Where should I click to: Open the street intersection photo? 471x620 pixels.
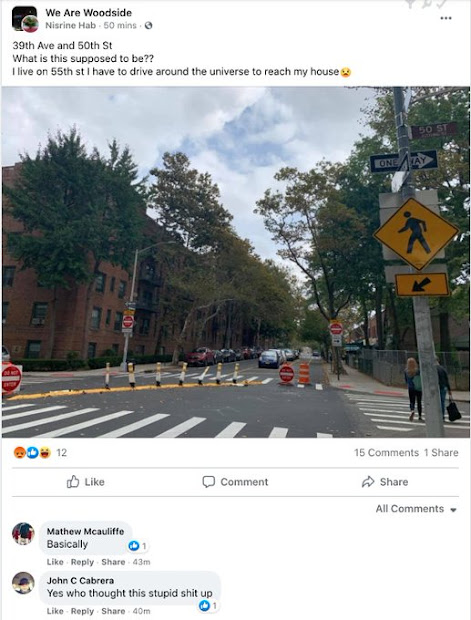pos(236,262)
